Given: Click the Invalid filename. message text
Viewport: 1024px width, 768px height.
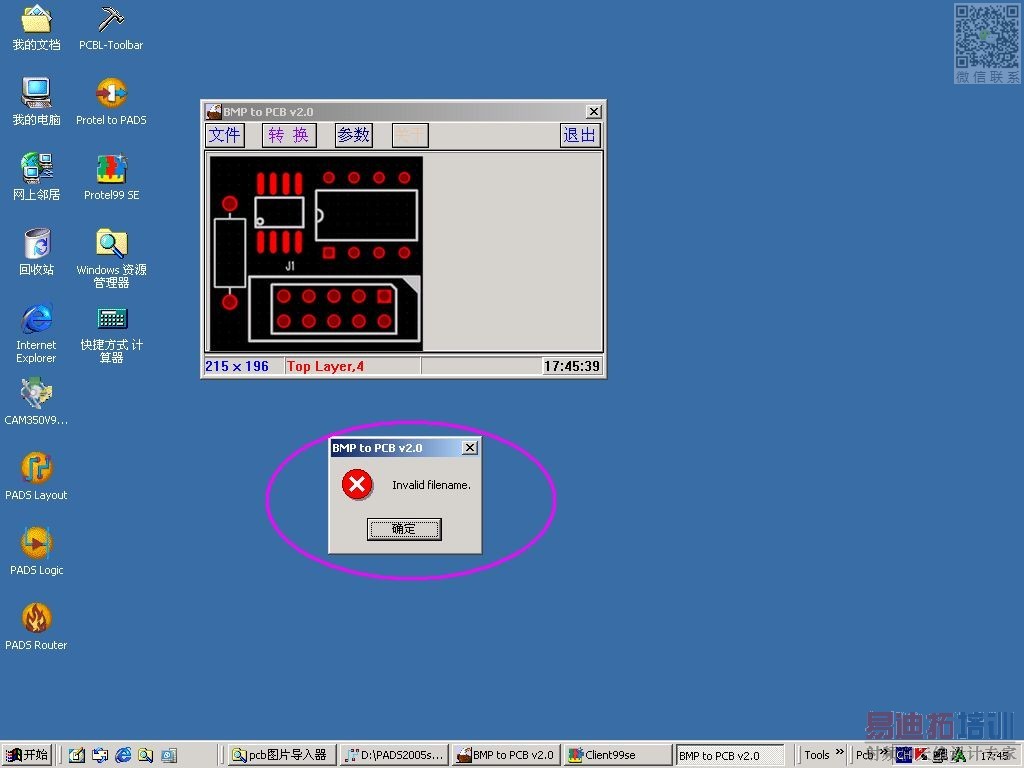Looking at the screenshot, I should 431,485.
